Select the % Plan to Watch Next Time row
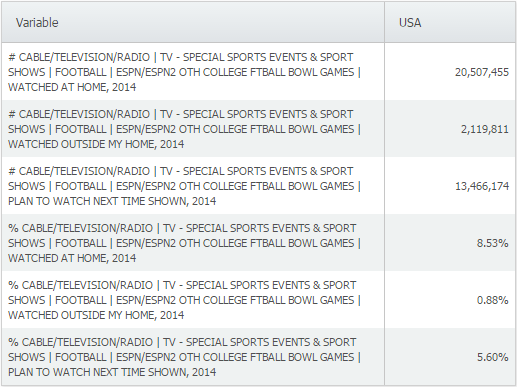Image resolution: width=517 pixels, height=387 pixels. [258, 357]
